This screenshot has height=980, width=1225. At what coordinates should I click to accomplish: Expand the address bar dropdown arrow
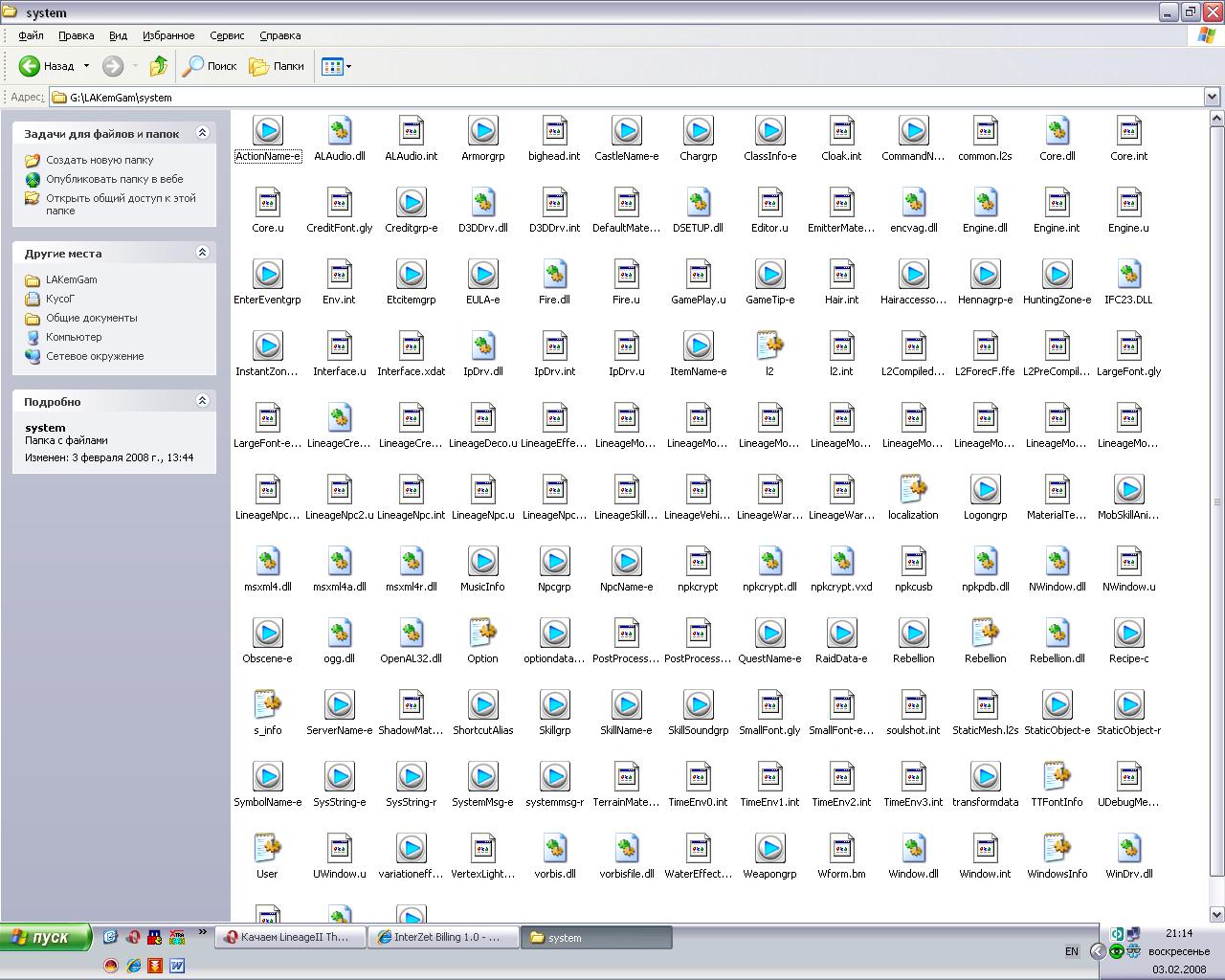point(1212,97)
